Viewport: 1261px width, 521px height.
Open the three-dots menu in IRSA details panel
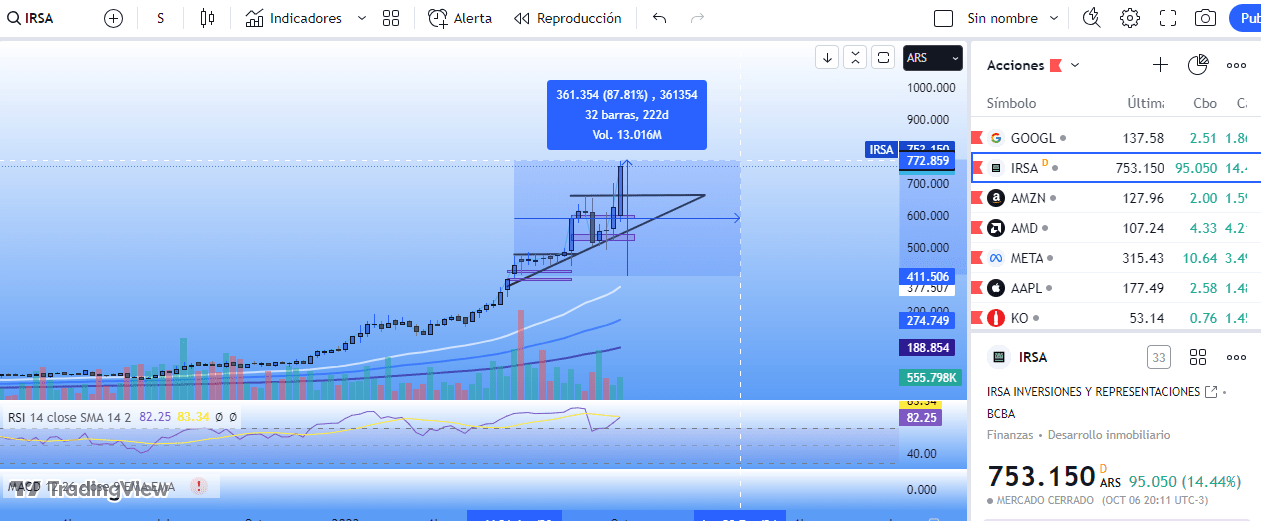pos(1236,357)
